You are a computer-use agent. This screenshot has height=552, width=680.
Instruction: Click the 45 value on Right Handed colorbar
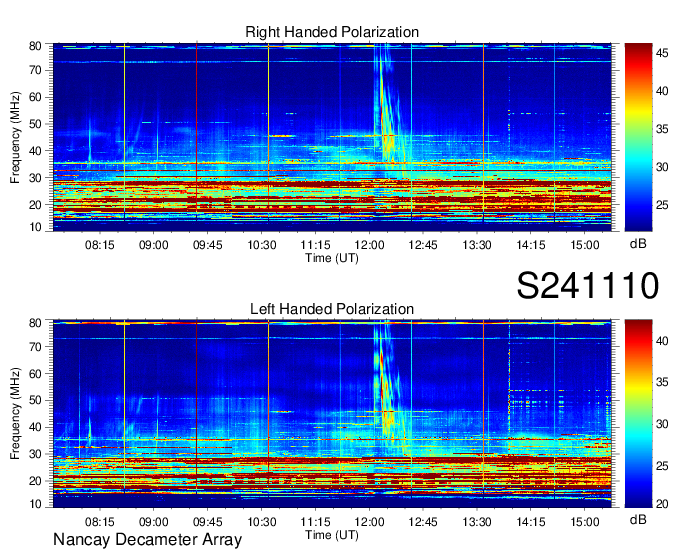click(x=662, y=53)
